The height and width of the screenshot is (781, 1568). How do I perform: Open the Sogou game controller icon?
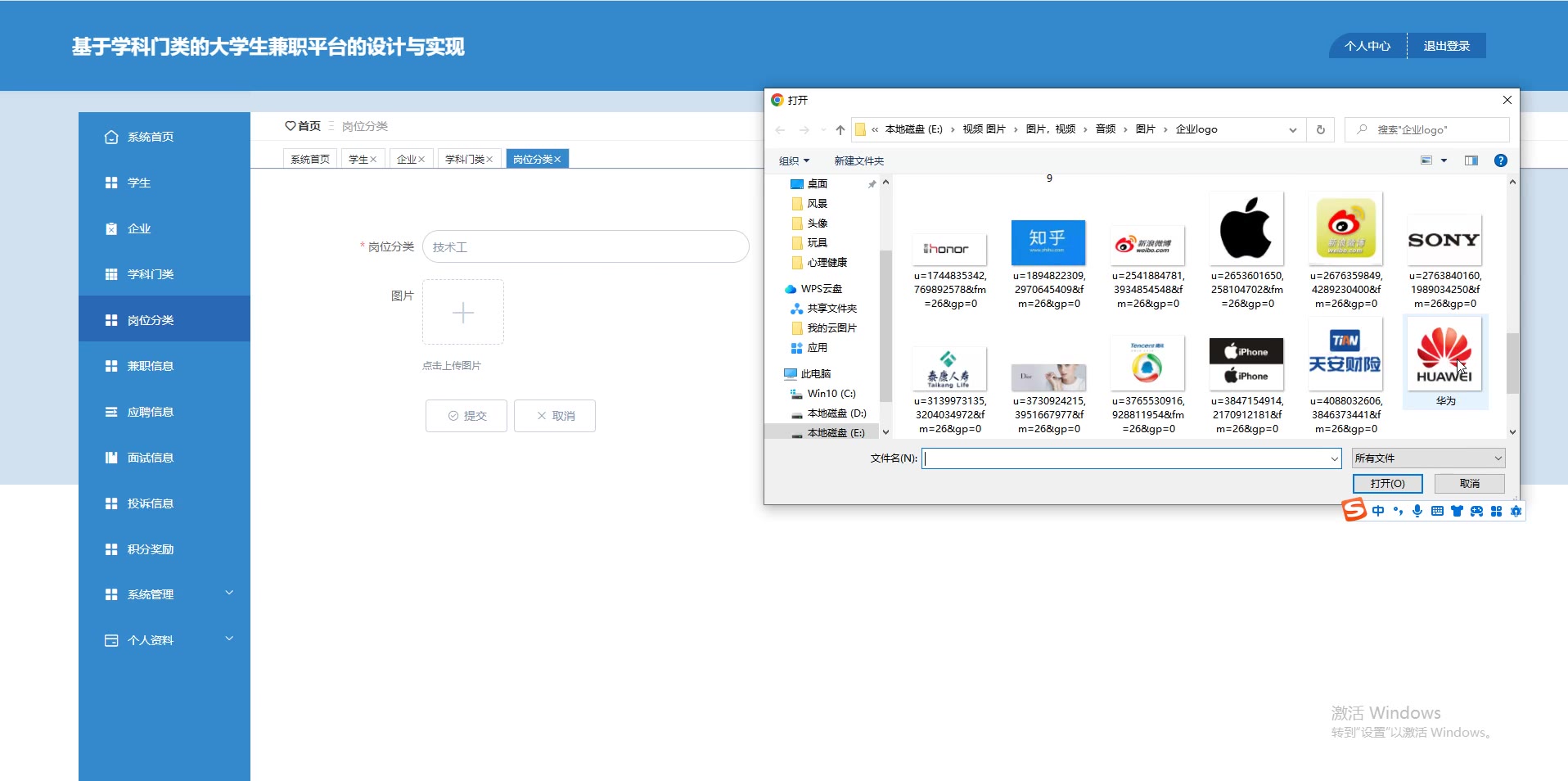[1476, 511]
